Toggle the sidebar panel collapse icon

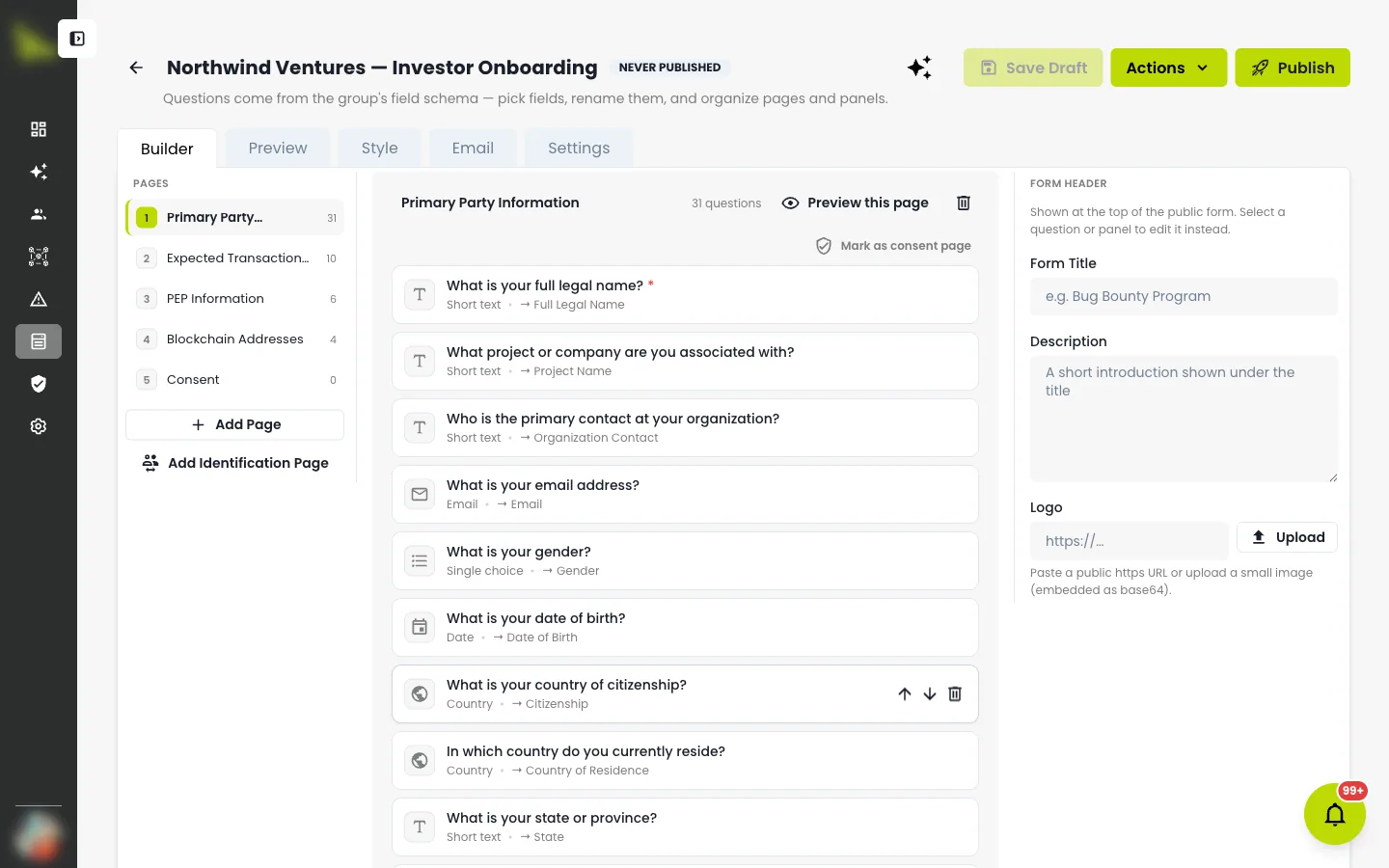77,39
